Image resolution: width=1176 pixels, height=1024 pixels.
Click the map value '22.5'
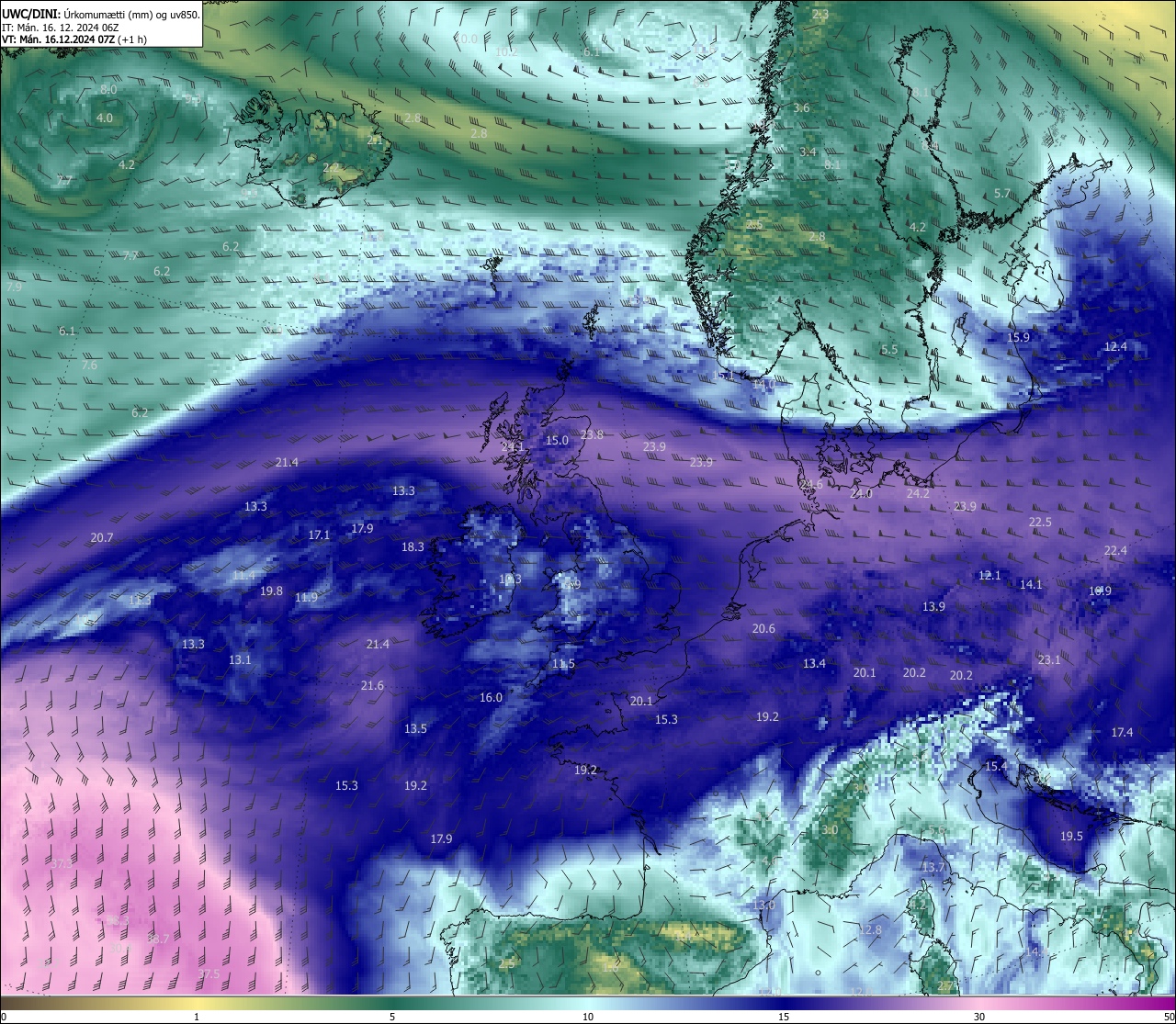tap(1040, 522)
